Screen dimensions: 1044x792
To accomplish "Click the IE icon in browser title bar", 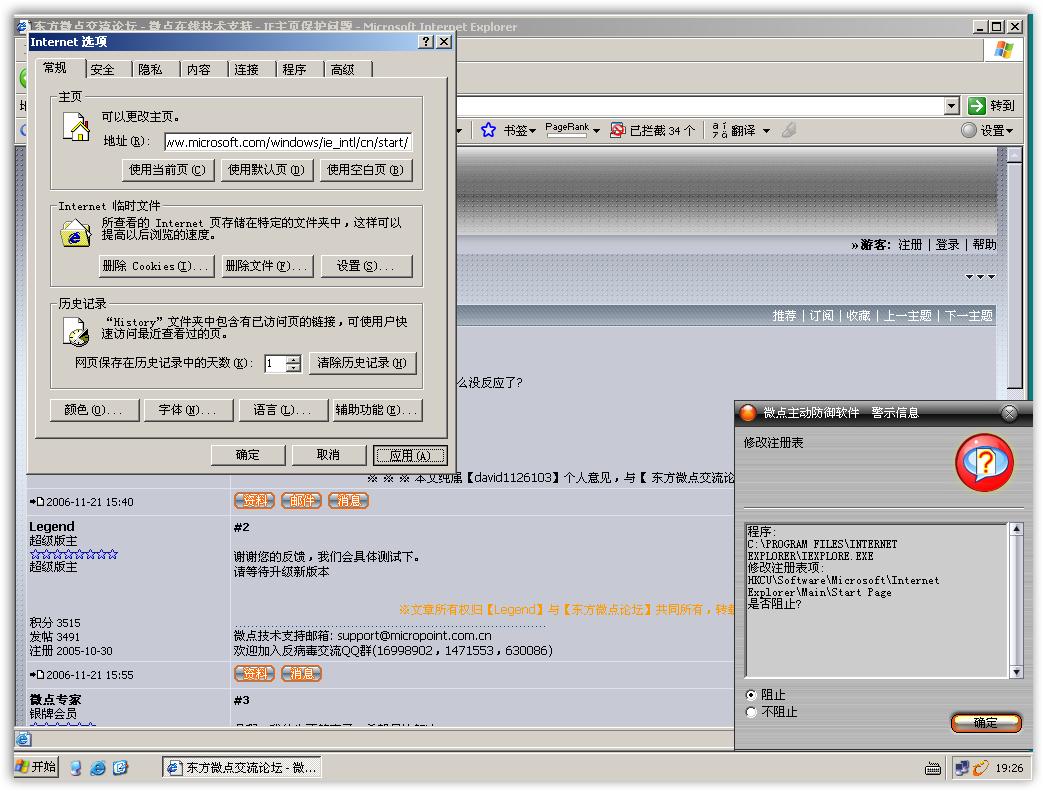I will click(22, 27).
